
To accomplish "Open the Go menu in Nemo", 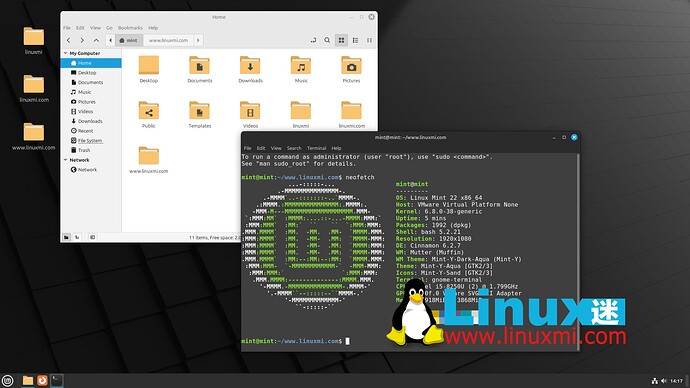I will pyautogui.click(x=109, y=28).
